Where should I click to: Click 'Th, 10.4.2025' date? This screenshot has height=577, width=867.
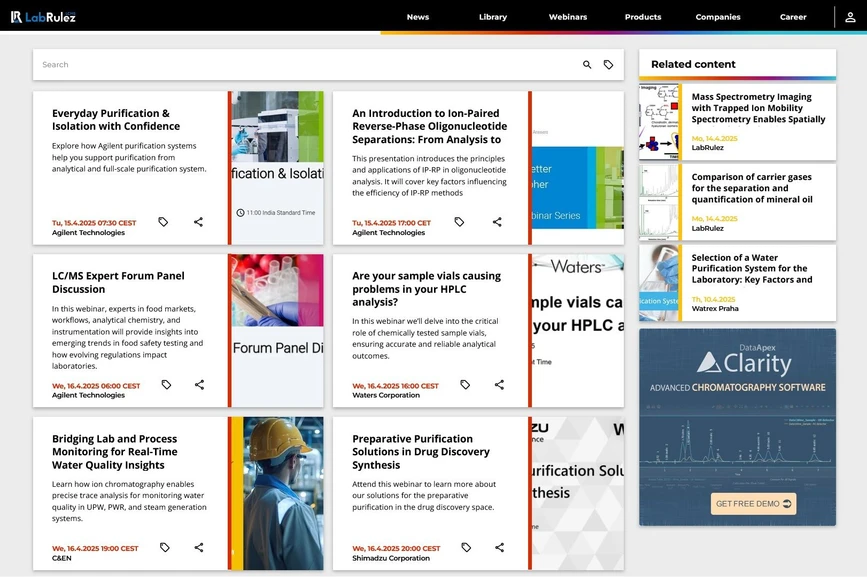click(x=713, y=299)
